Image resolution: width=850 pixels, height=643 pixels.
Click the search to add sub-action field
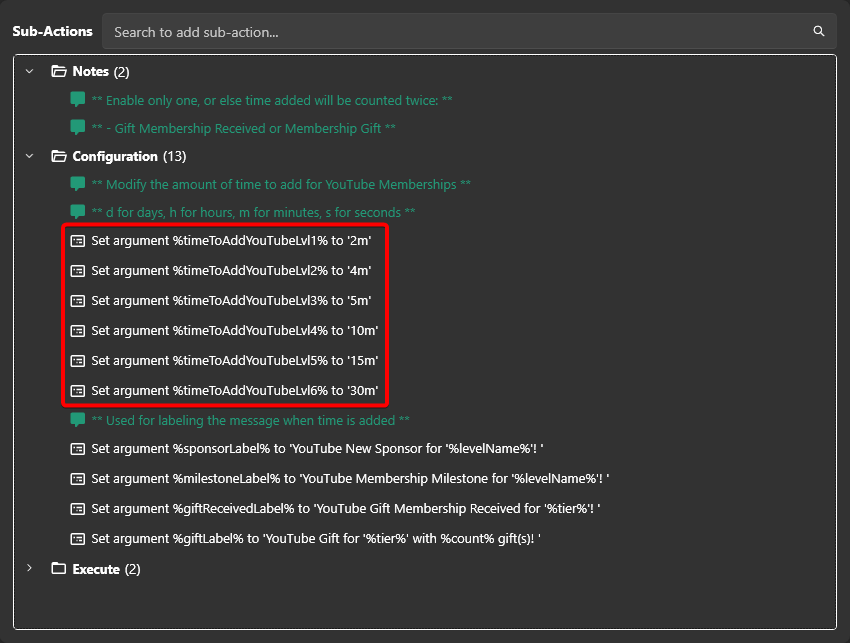400,31
